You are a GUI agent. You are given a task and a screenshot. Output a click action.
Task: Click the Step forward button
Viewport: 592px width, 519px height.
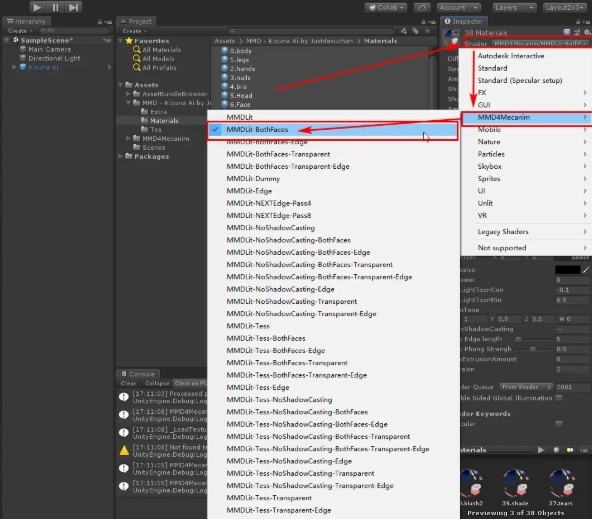[74, 7]
